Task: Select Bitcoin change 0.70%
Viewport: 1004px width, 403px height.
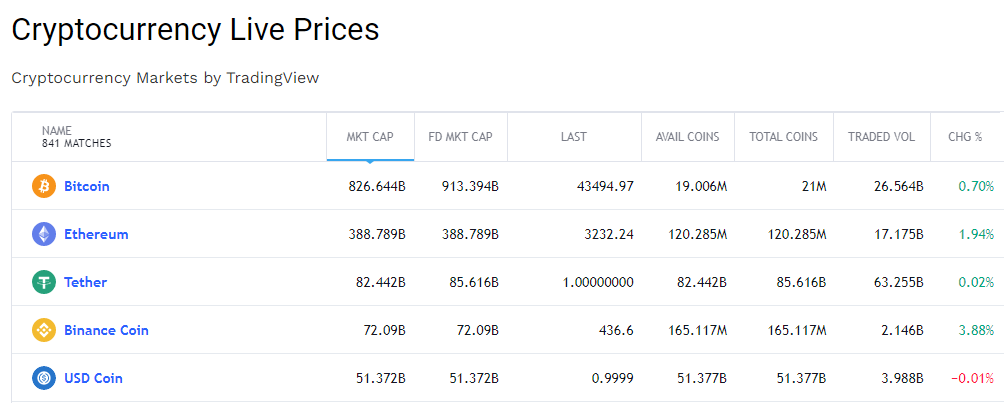Action: click(976, 186)
